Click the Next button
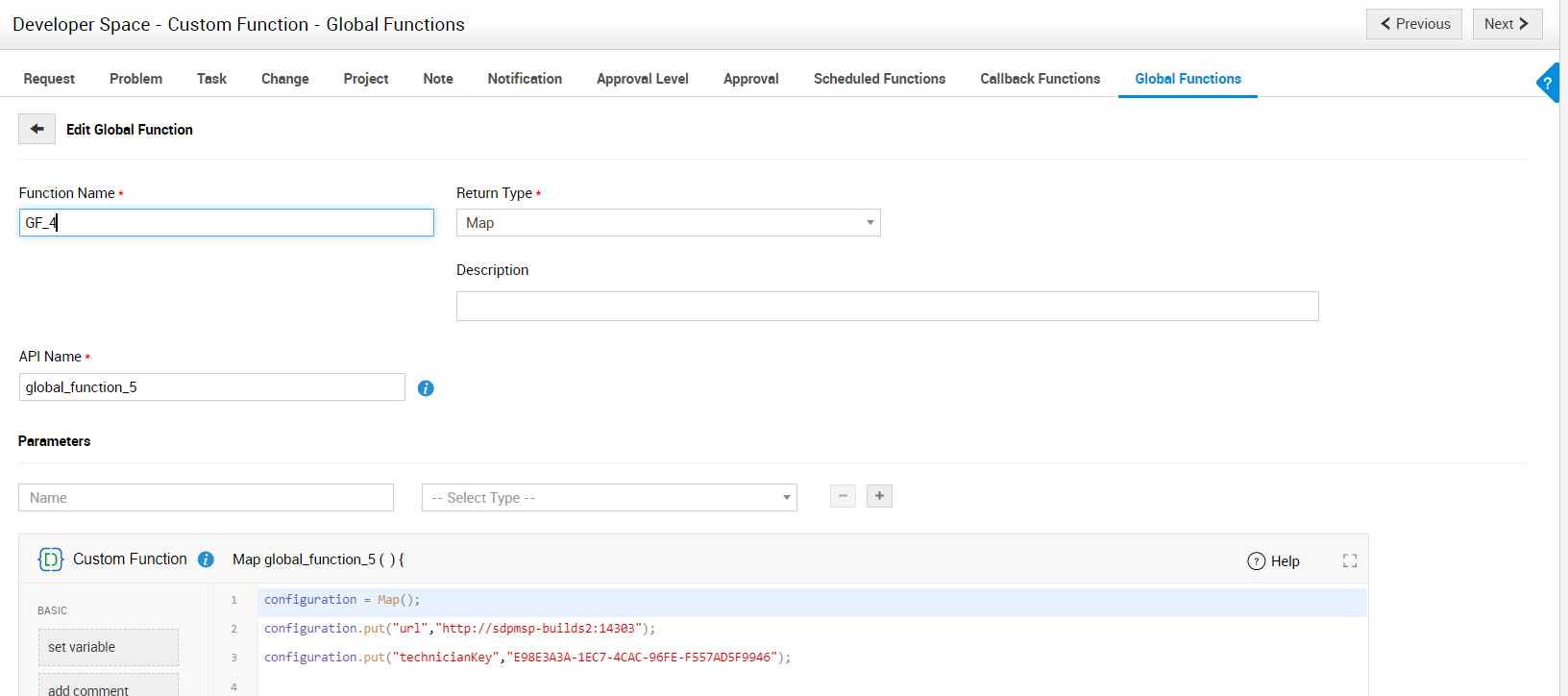The image size is (1568, 696). point(1507,24)
